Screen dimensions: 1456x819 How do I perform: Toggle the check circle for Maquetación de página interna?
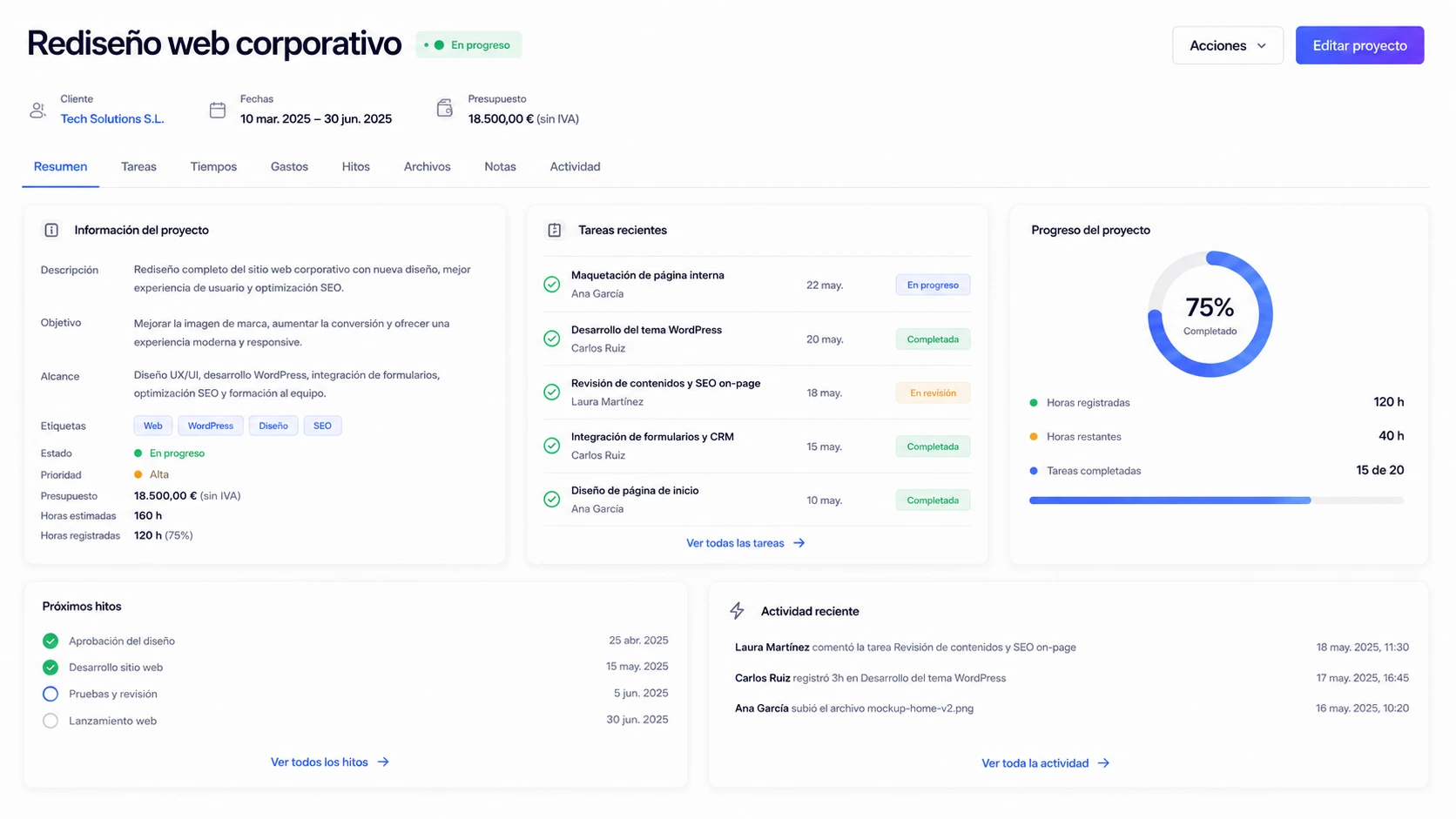pyautogui.click(x=552, y=285)
